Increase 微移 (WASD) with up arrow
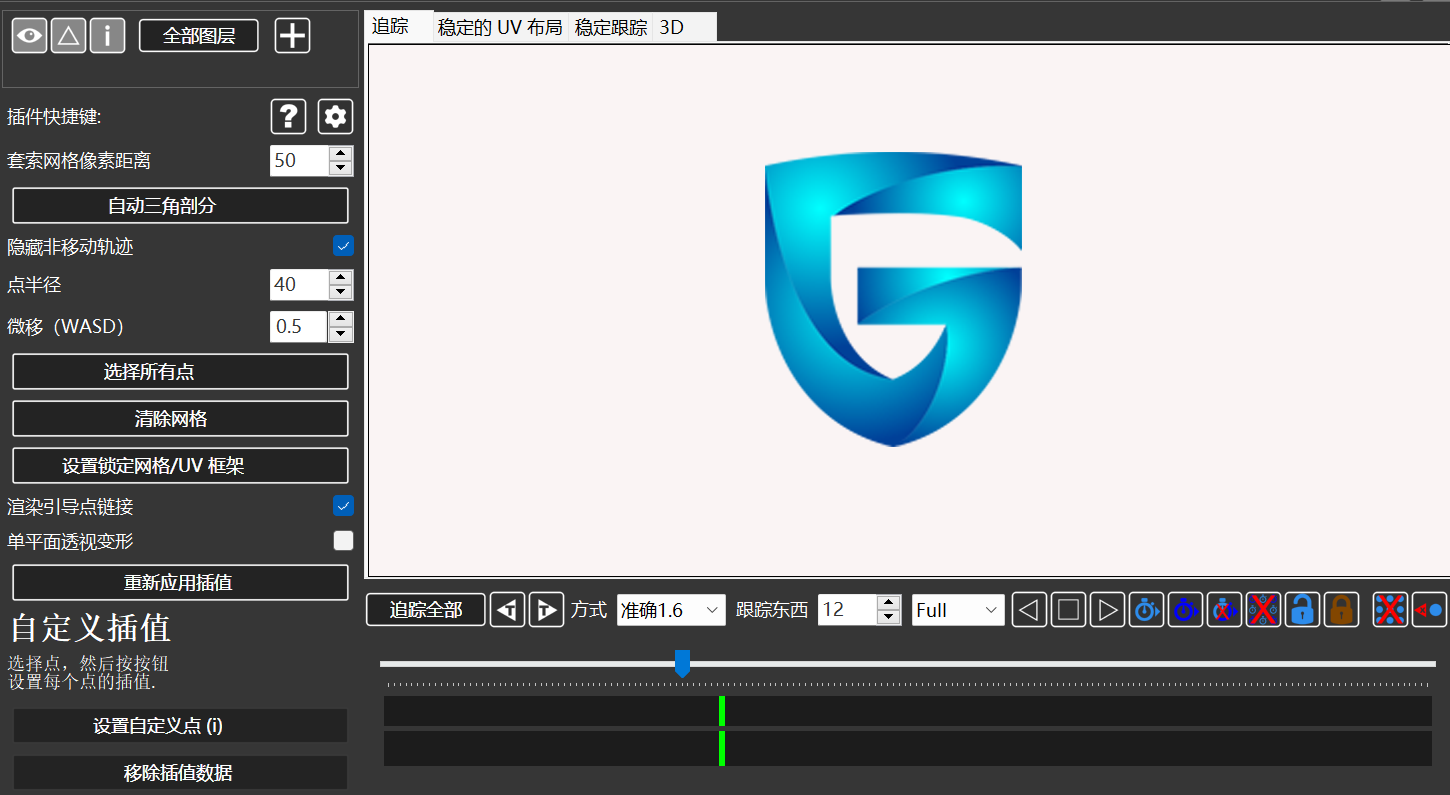 pyautogui.click(x=341, y=319)
